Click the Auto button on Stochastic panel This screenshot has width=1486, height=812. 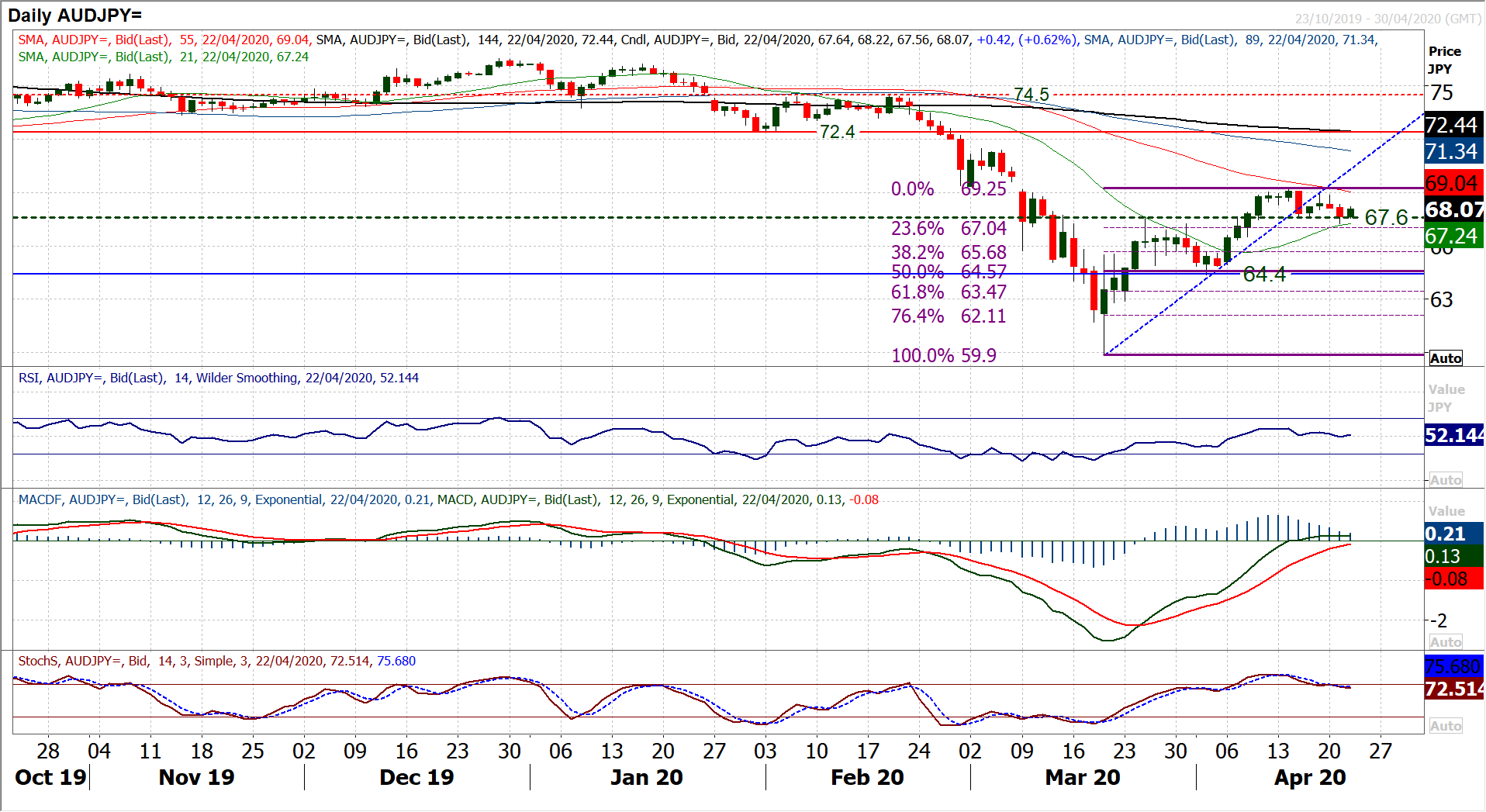click(1446, 726)
